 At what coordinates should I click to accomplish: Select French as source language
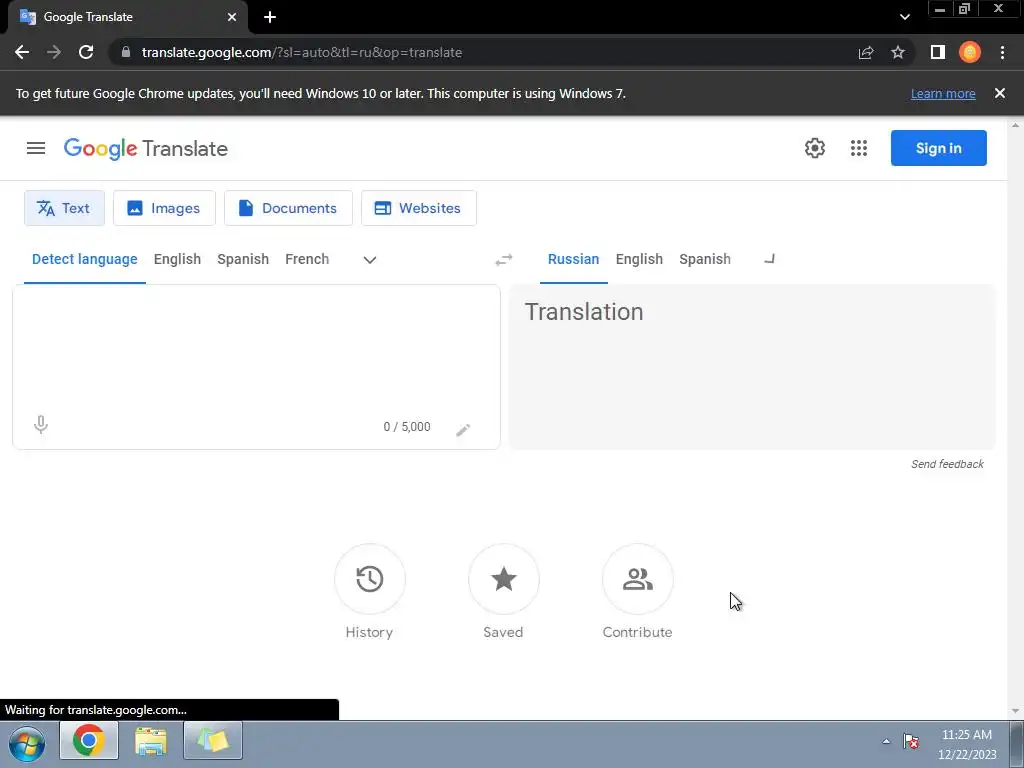pos(307,259)
